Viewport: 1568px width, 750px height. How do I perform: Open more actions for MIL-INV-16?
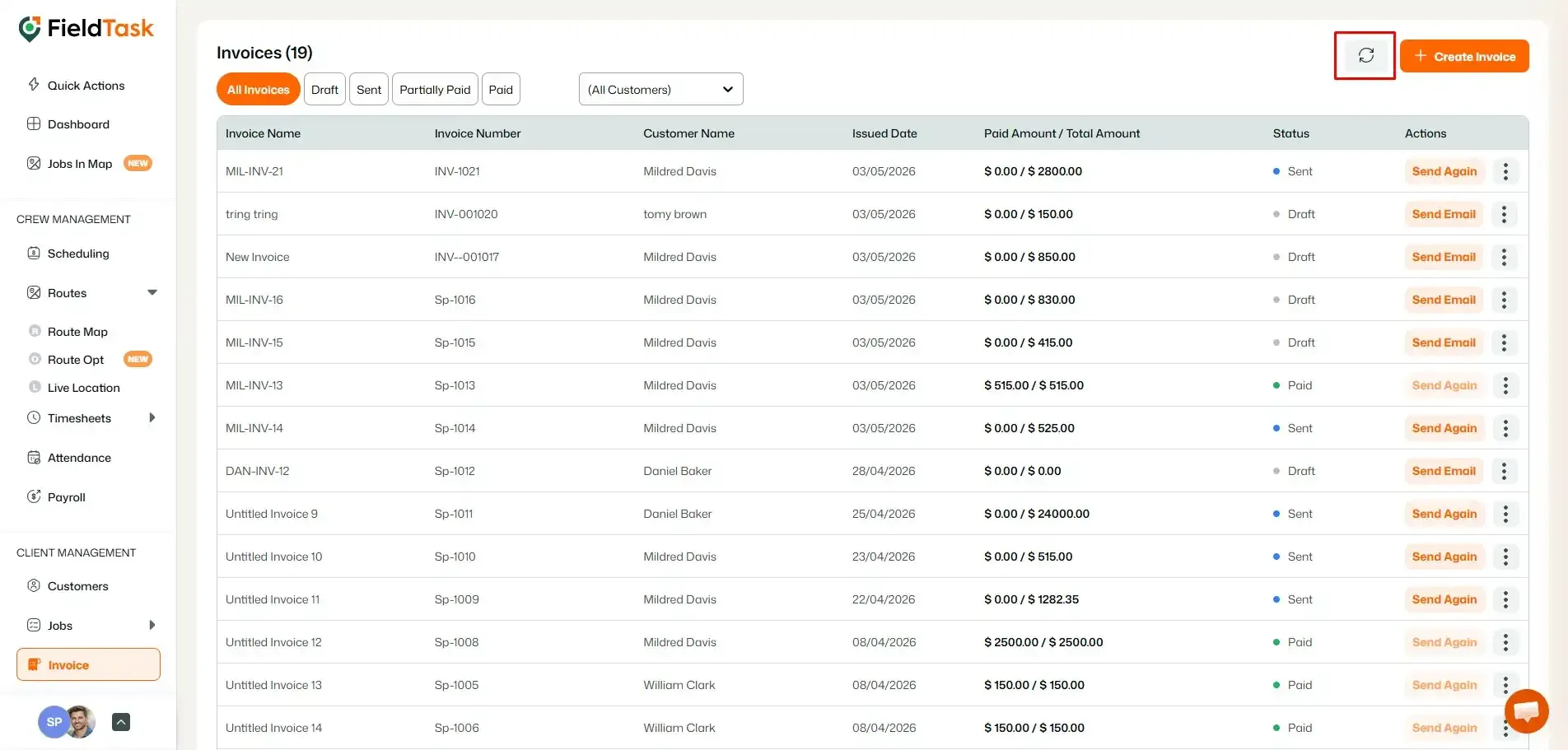pyautogui.click(x=1504, y=300)
